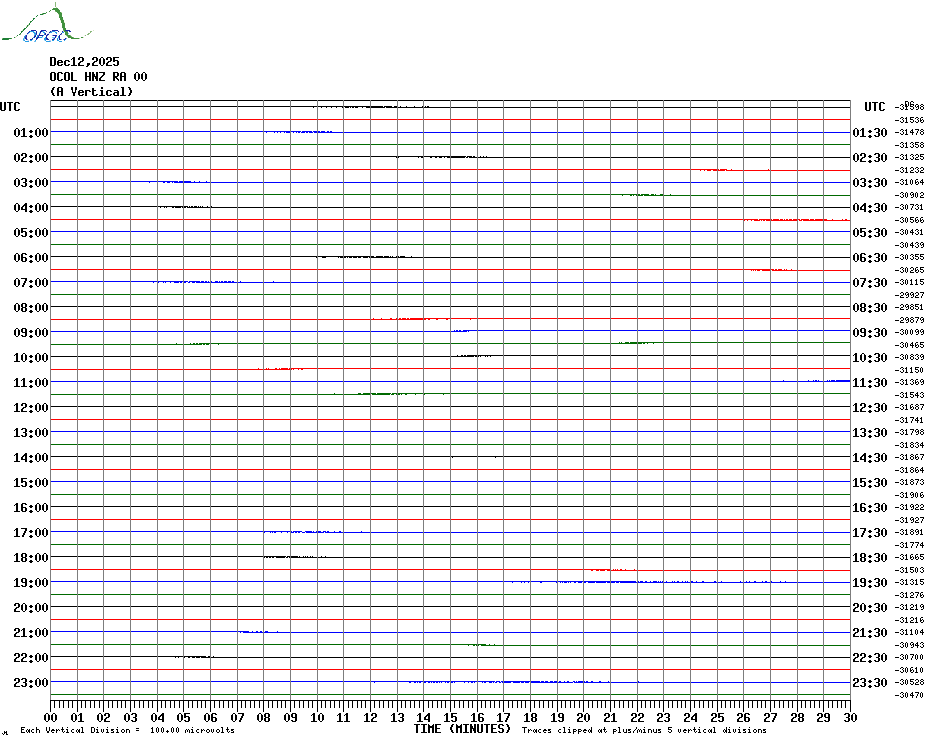Click the offset value '-29927'

coord(909,295)
